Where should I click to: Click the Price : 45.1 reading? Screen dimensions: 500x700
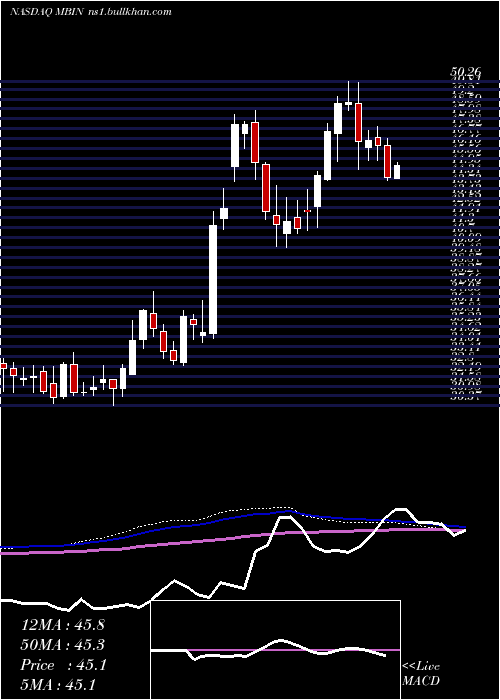[62, 665]
